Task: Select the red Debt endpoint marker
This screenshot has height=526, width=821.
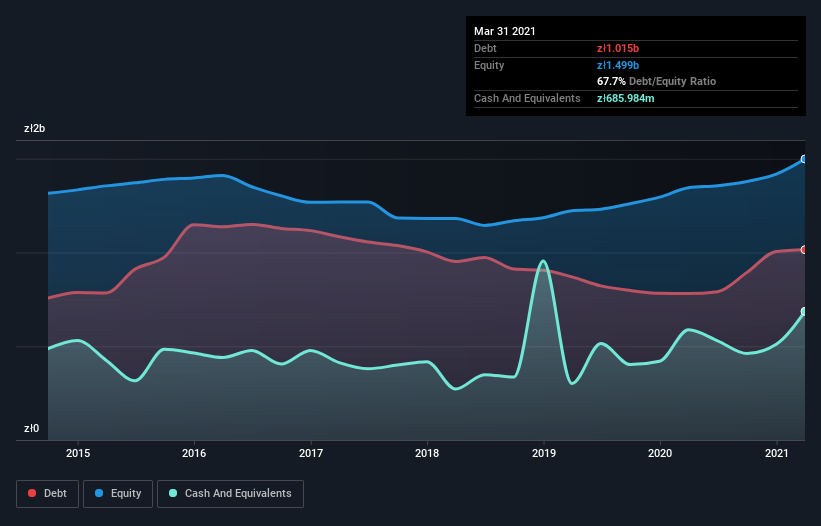Action: pyautogui.click(x=804, y=250)
